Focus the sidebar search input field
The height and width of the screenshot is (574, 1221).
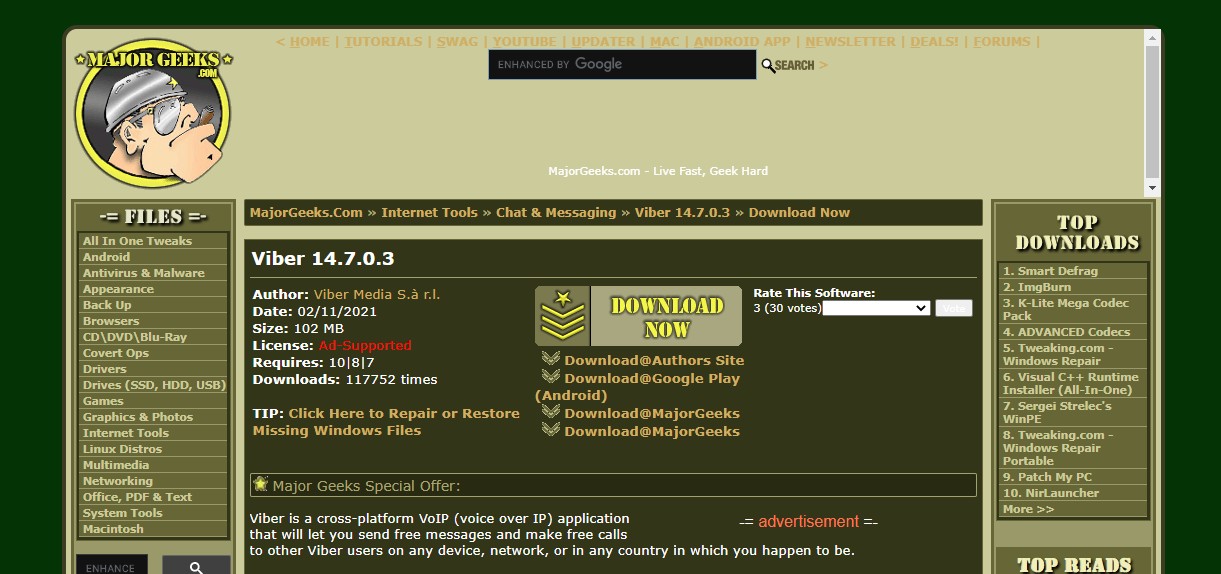[x=112, y=567]
